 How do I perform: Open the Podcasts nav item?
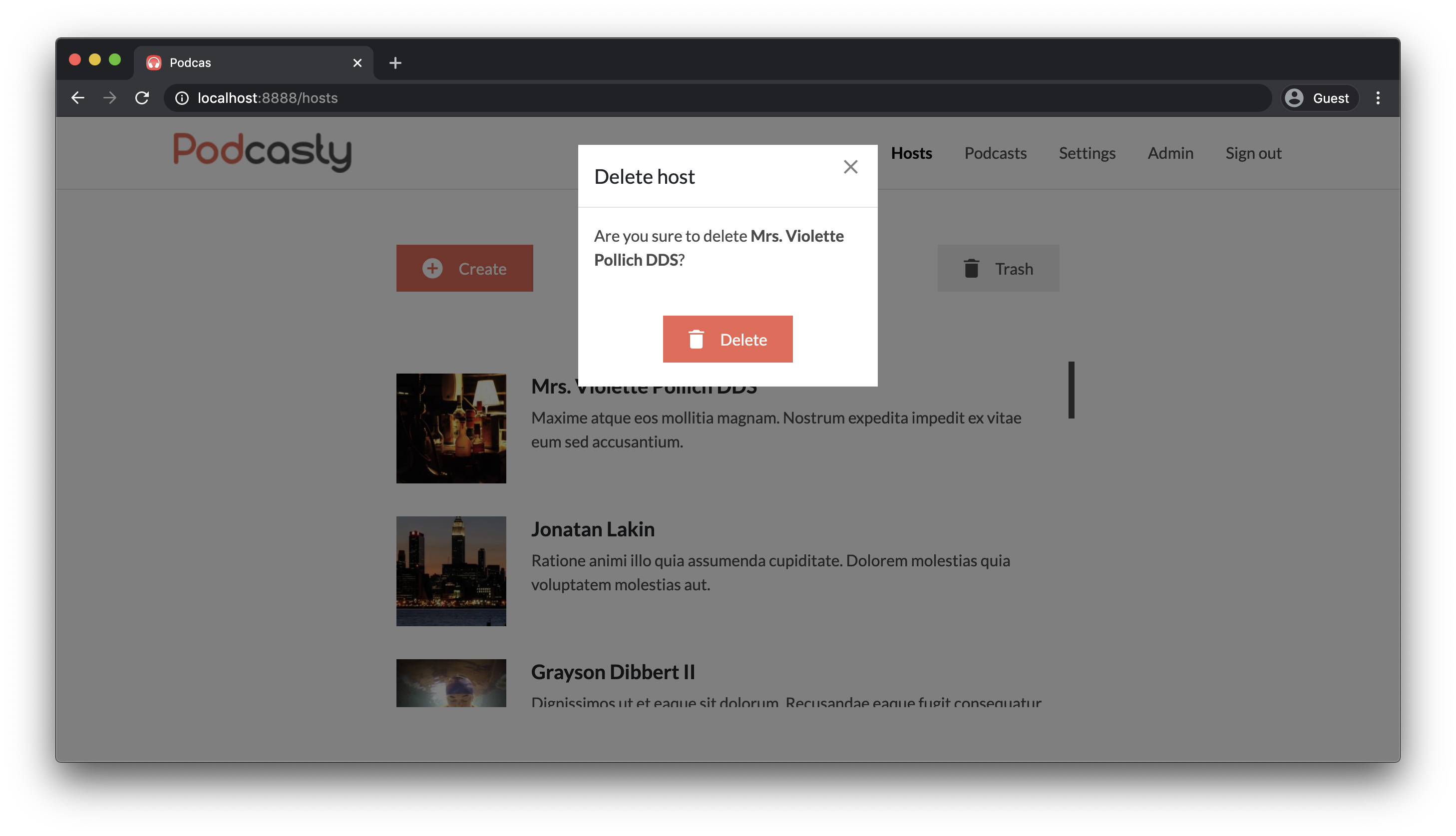coord(995,153)
